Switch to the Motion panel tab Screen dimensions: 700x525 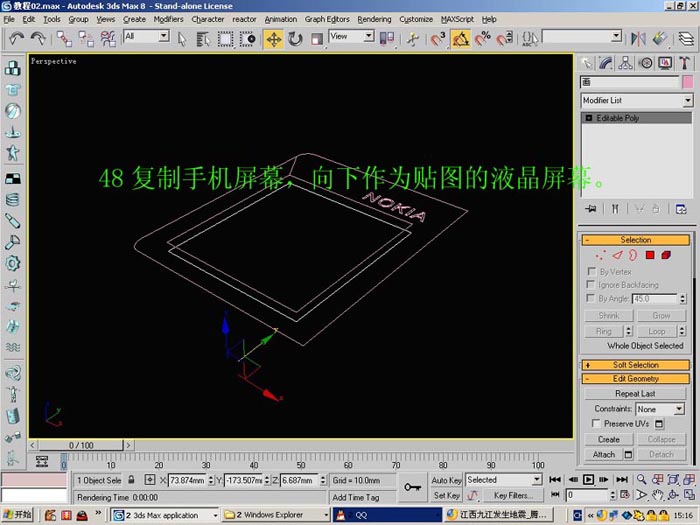coord(646,63)
